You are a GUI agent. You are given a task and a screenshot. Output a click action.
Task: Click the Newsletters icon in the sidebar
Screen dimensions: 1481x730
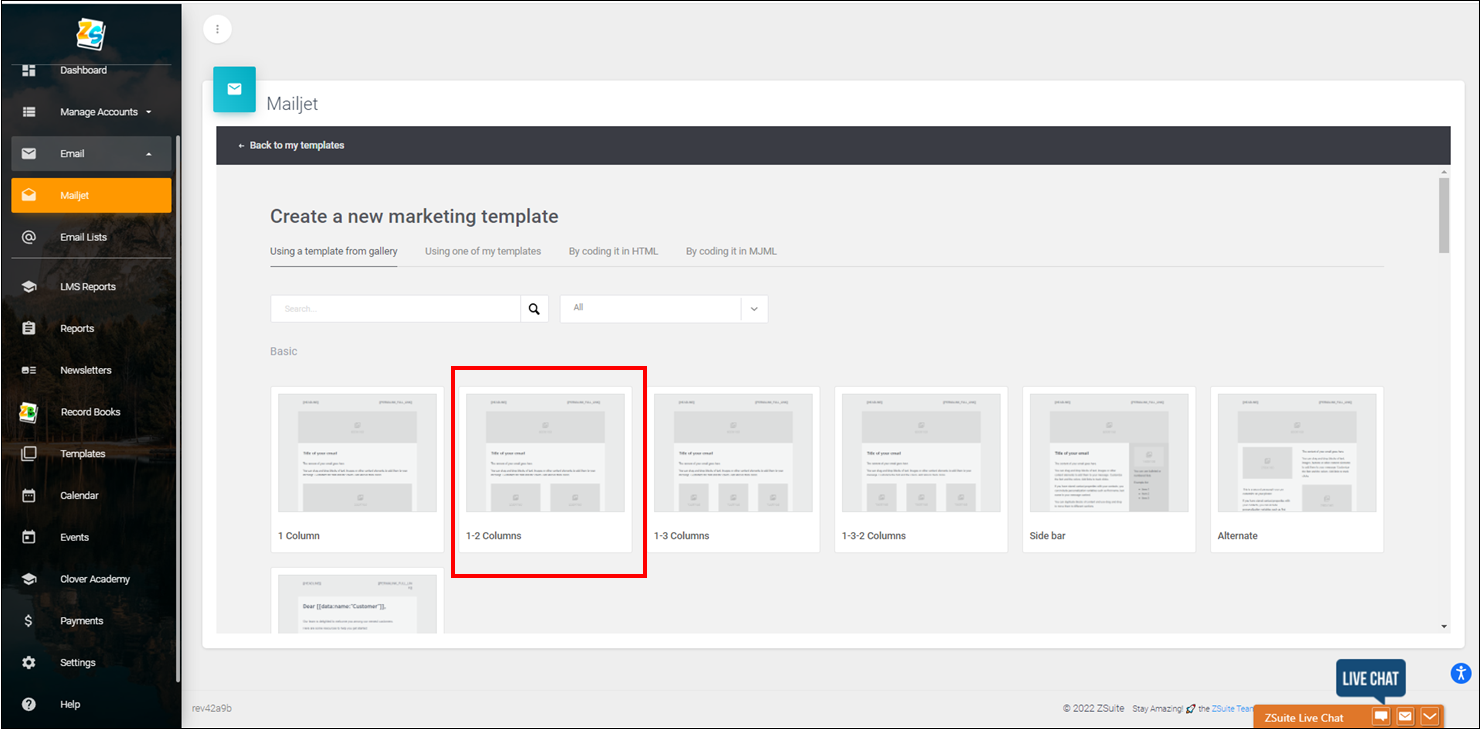click(29, 370)
